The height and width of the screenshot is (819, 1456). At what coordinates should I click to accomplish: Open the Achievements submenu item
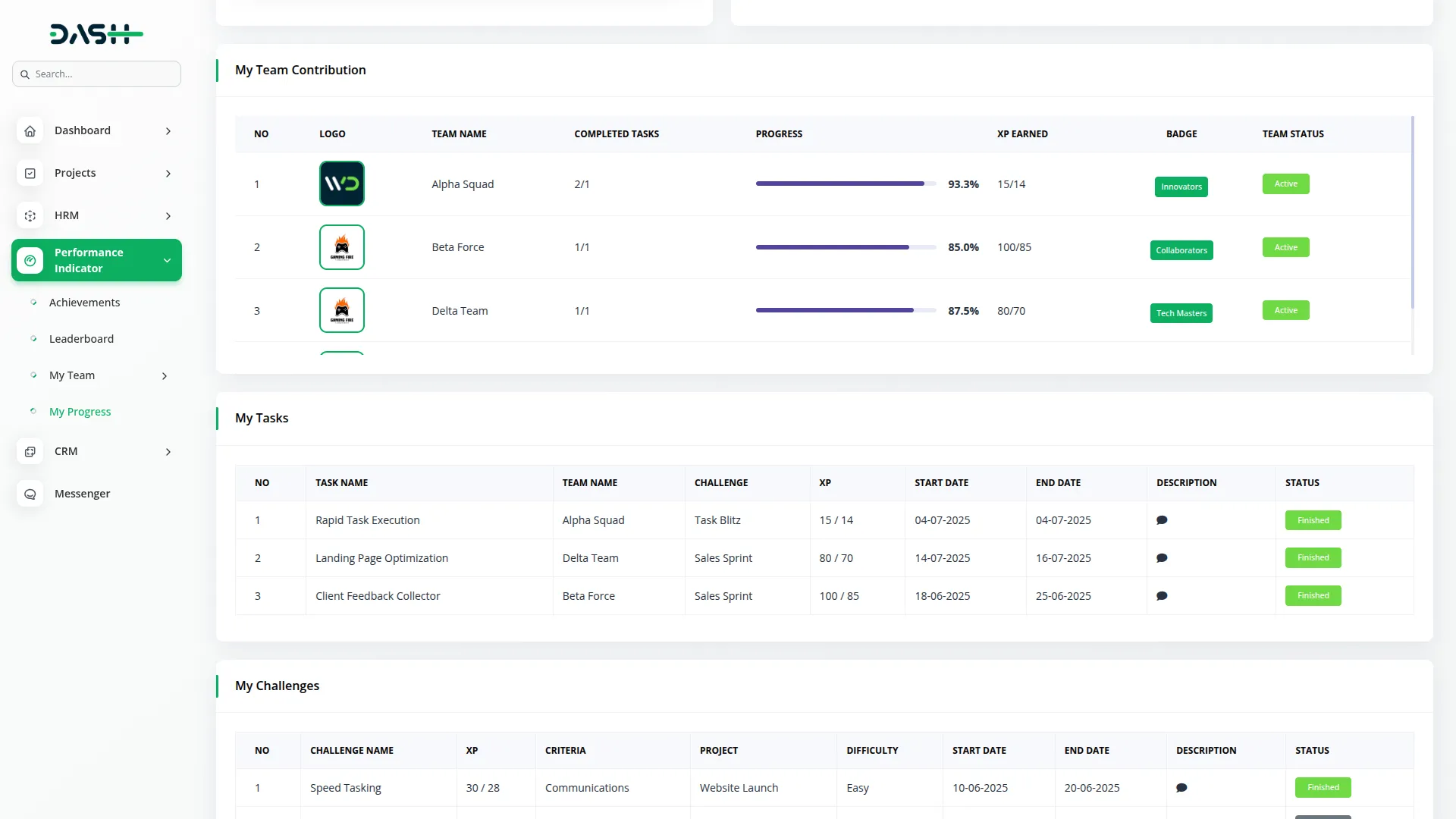click(x=84, y=303)
